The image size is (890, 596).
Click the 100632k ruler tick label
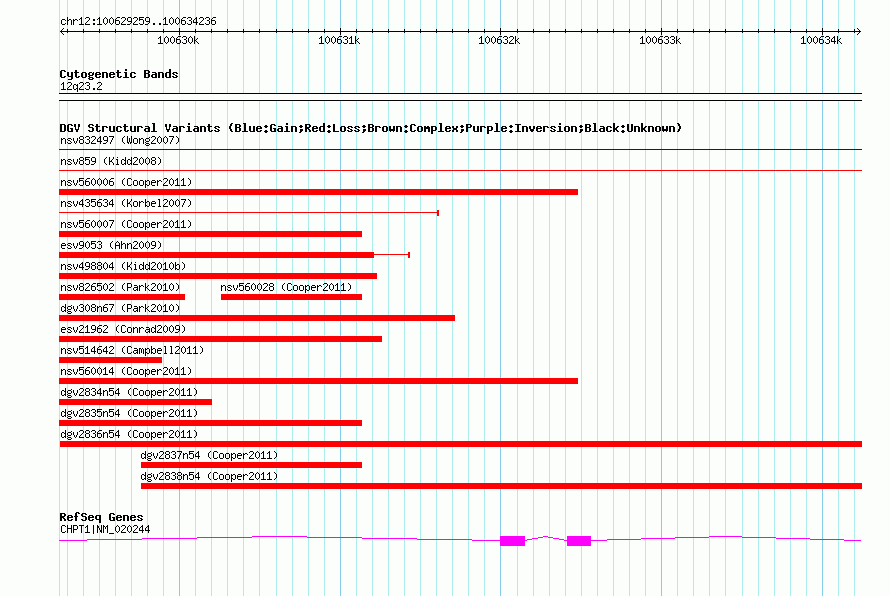pyautogui.click(x=499, y=40)
